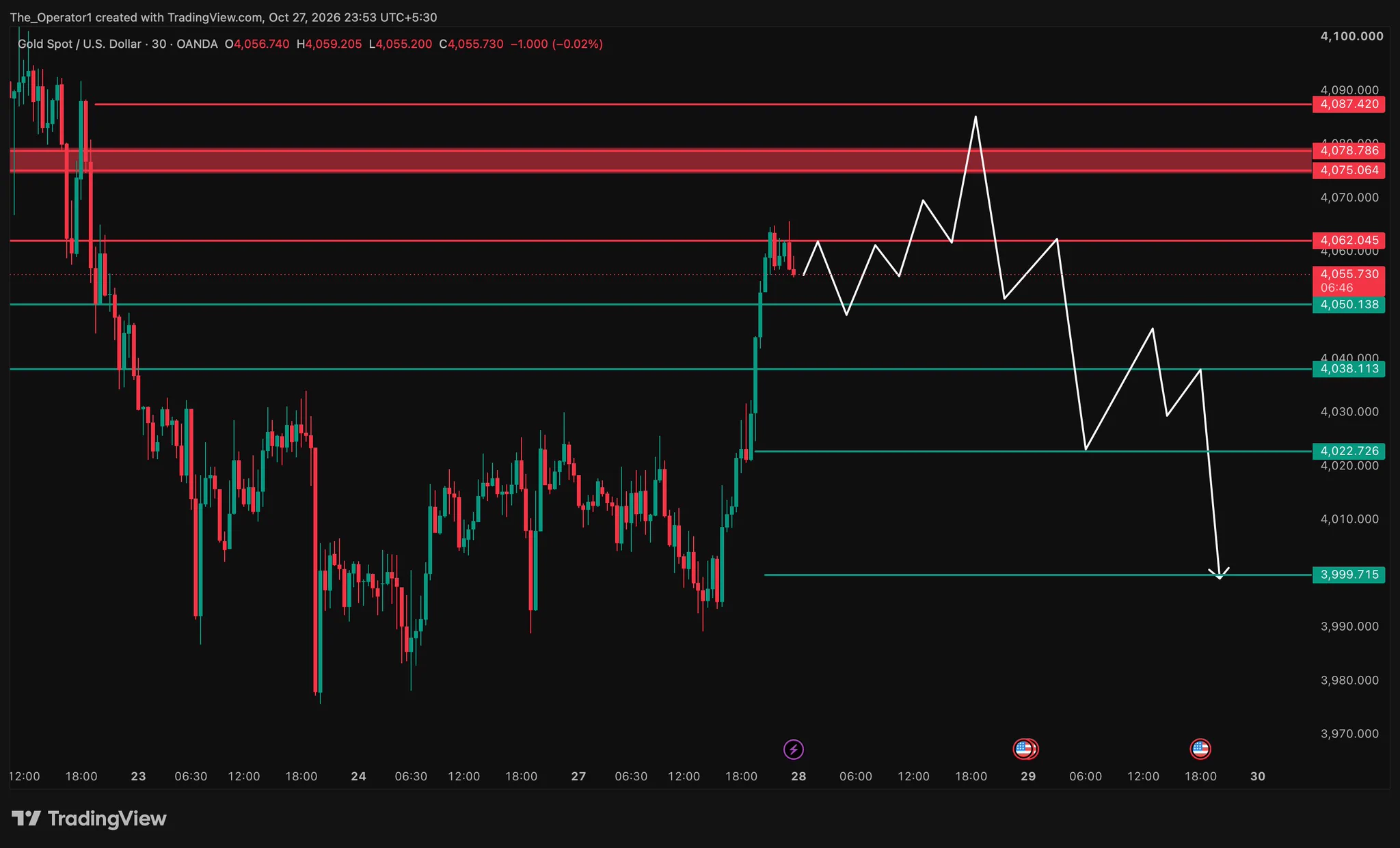The height and width of the screenshot is (848, 1400).
Task: Select the 4,087.420 red price label
Action: click(1349, 105)
